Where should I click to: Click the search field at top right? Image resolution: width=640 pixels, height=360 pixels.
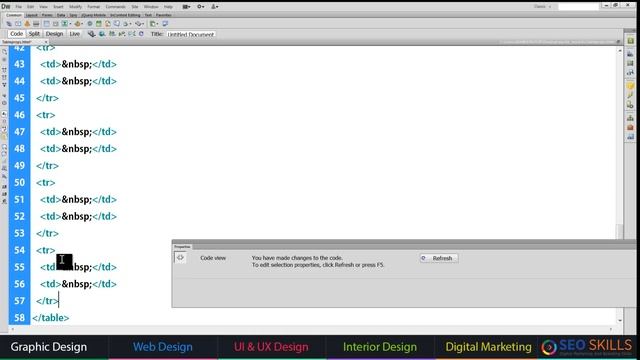578,7
